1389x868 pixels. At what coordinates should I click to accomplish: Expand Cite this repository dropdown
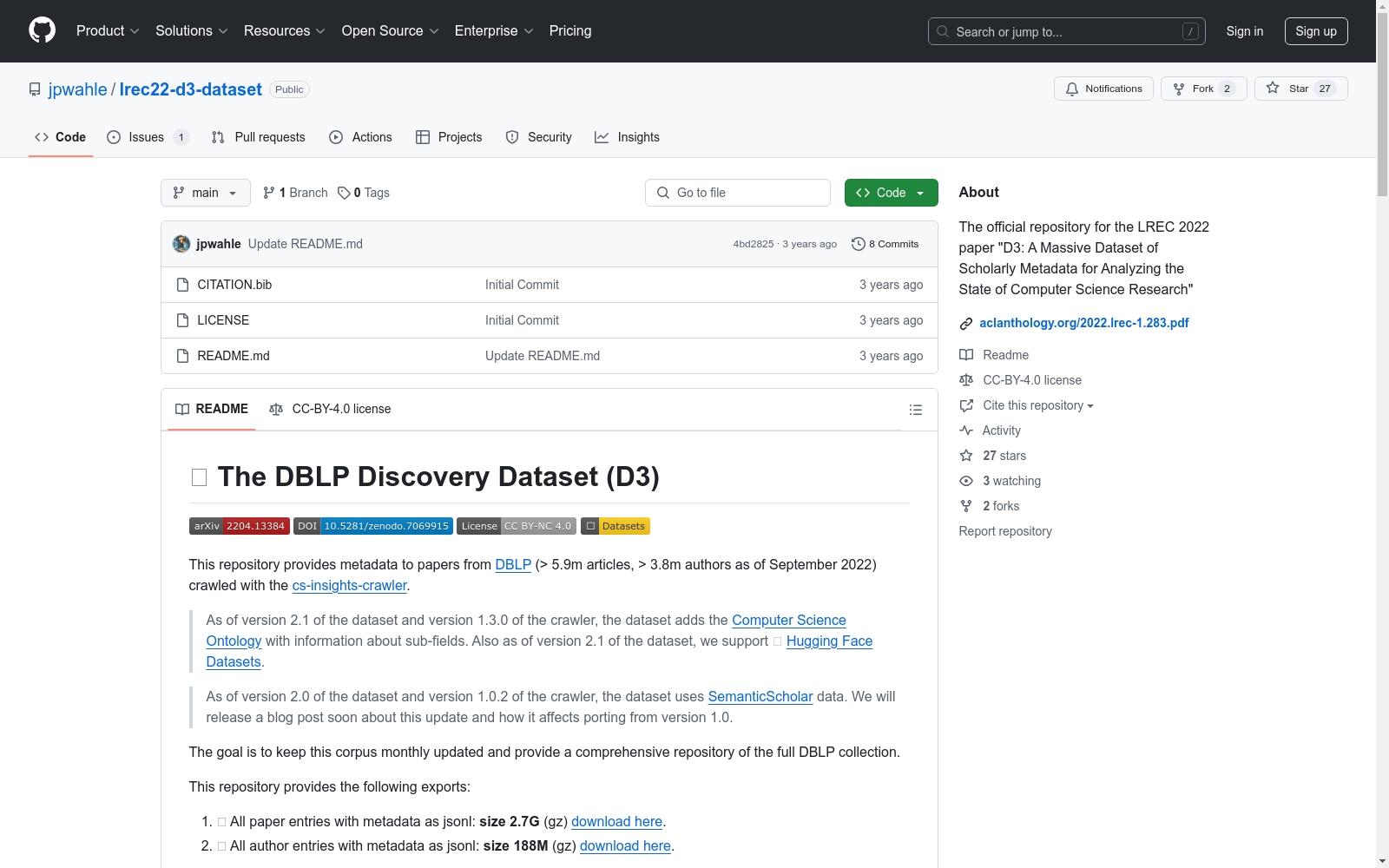[1037, 405]
